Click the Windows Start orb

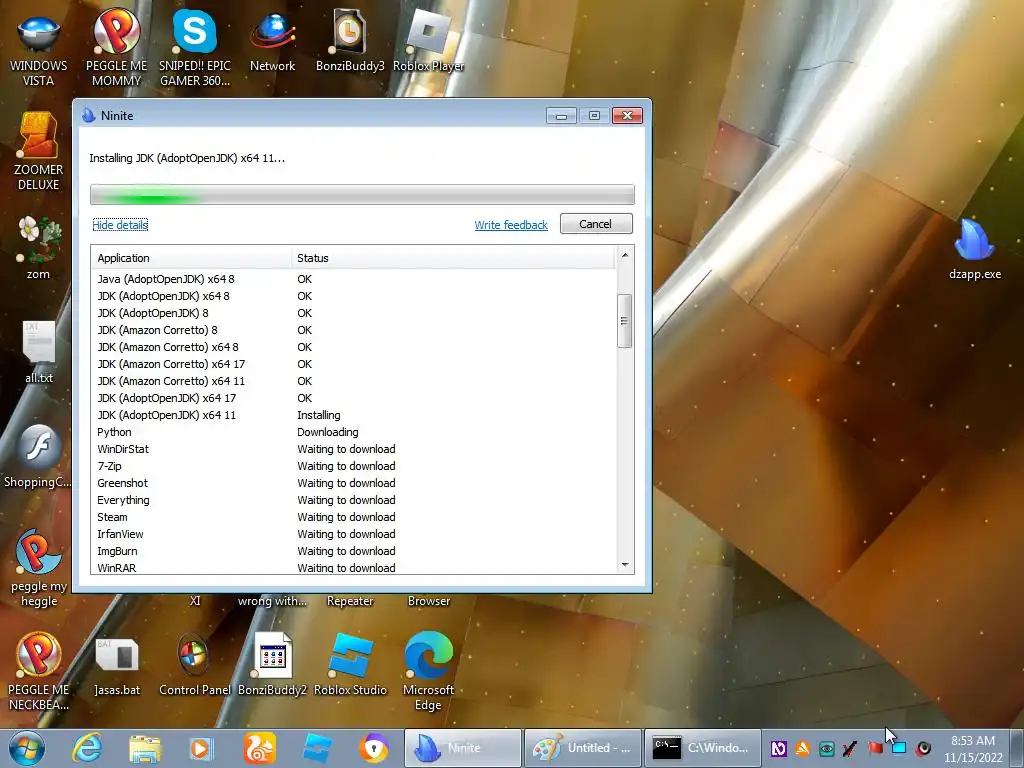coord(27,748)
